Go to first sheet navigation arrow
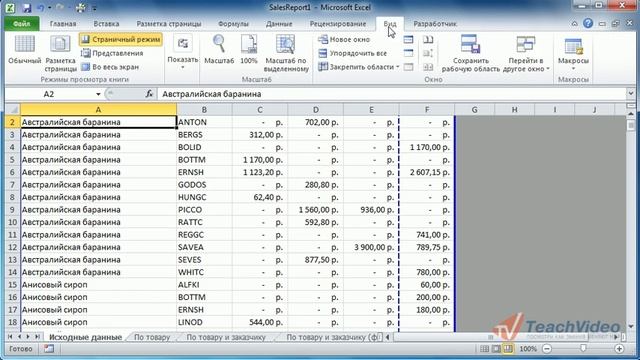The height and width of the screenshot is (360, 640). (x=10, y=337)
